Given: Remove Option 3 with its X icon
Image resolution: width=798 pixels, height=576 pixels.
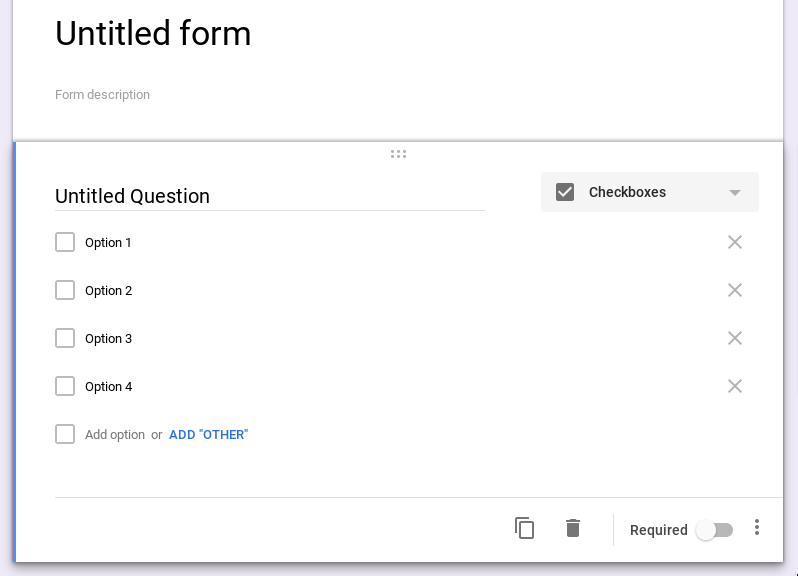Looking at the screenshot, I should [735, 338].
